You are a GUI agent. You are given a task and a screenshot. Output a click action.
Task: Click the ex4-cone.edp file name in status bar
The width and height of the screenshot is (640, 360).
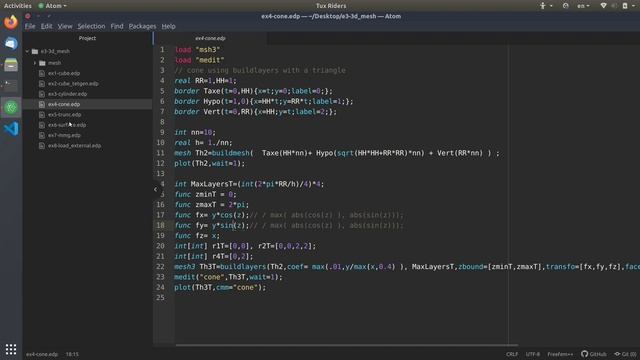click(x=42, y=354)
